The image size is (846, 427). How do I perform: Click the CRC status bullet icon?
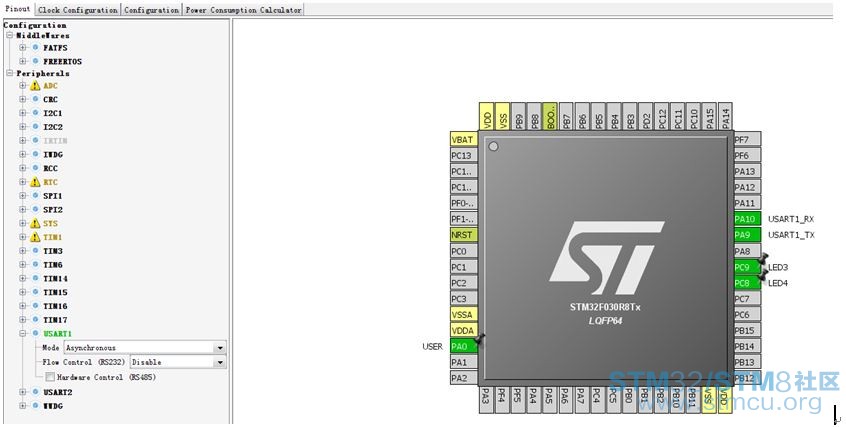point(36,99)
